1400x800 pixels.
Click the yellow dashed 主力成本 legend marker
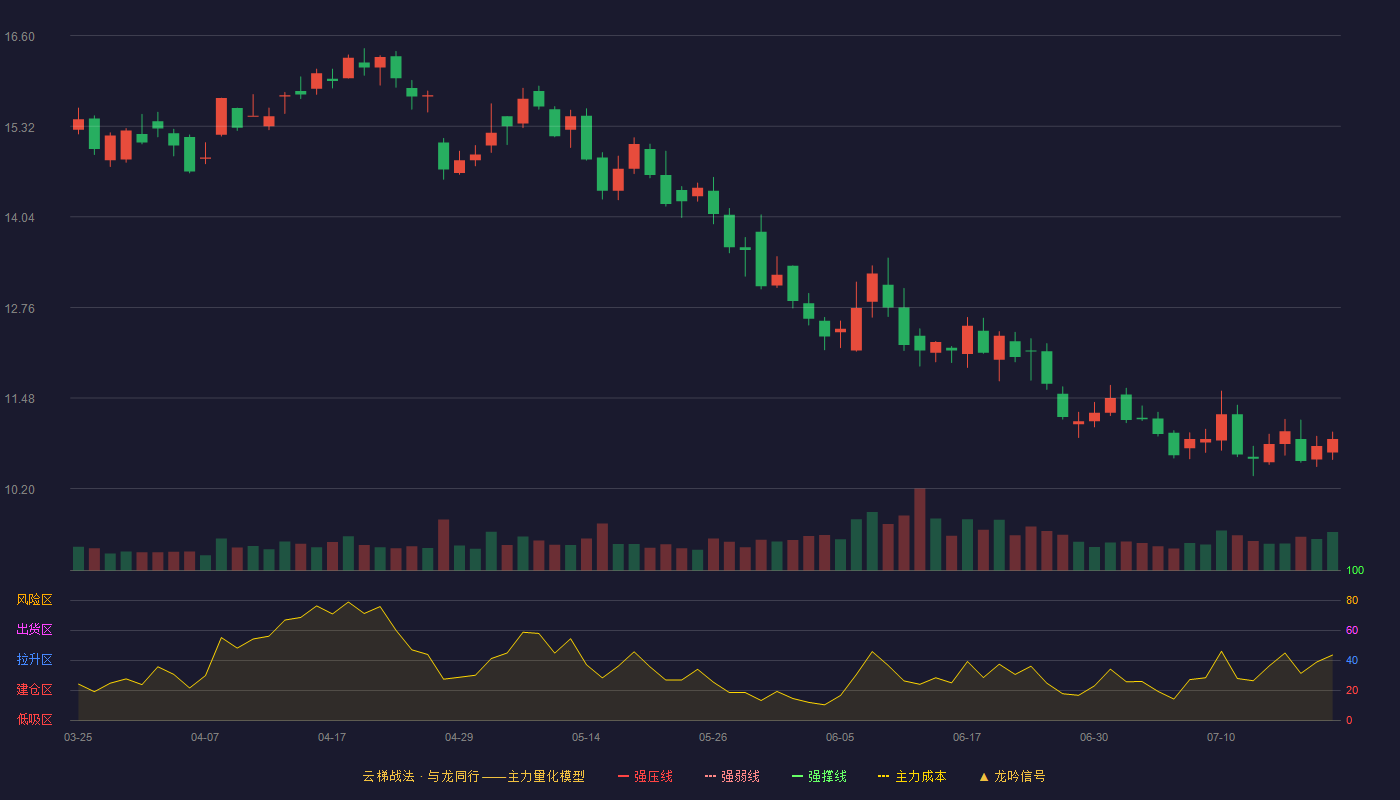[884, 776]
